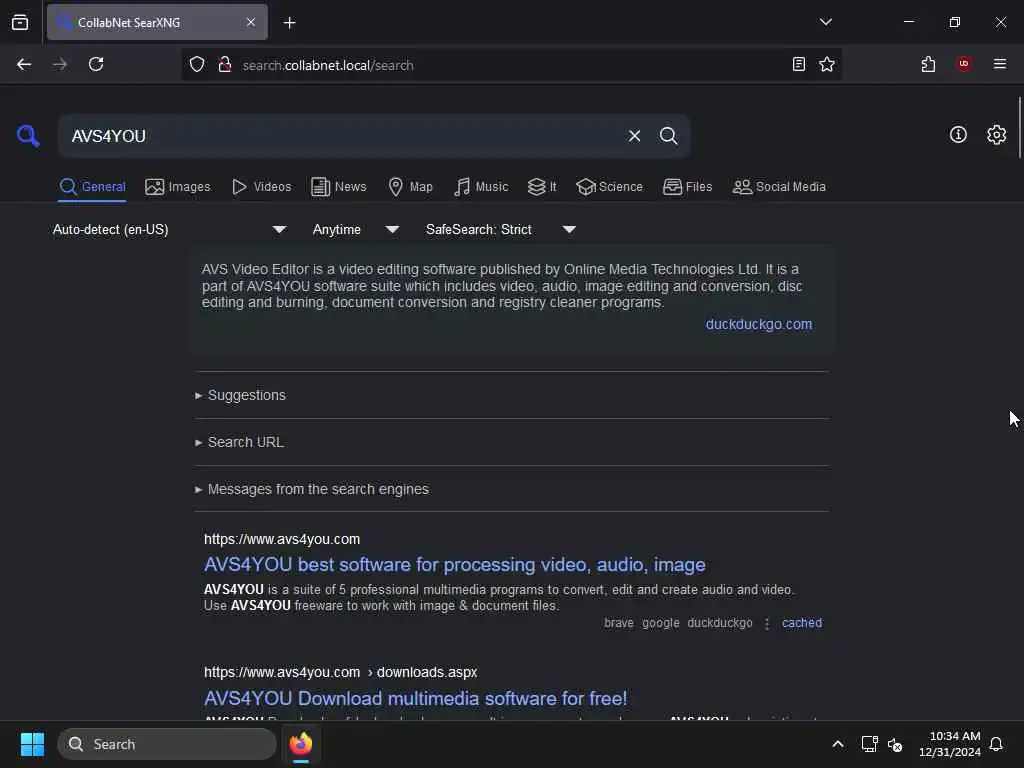The height and width of the screenshot is (768, 1024).
Task: Click 'duckduckgo' engine label
Action: [x=720, y=623]
